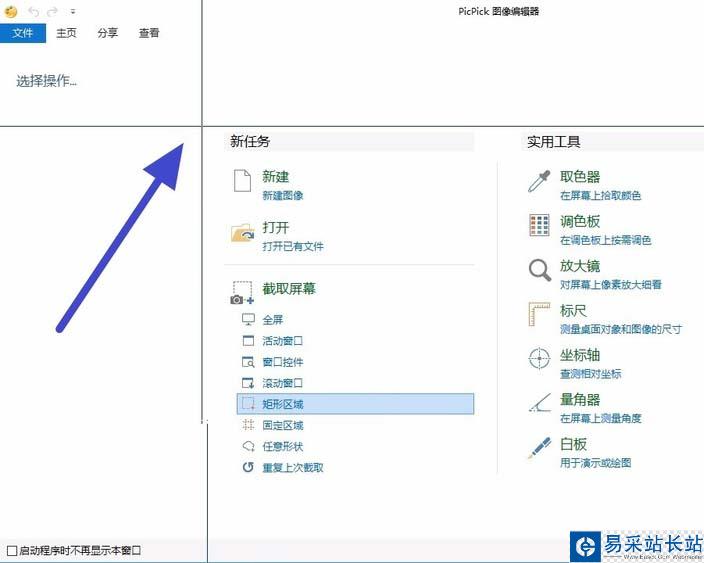Click 在屏幕上测量角度 description text
The height and width of the screenshot is (563, 704).
[600, 418]
